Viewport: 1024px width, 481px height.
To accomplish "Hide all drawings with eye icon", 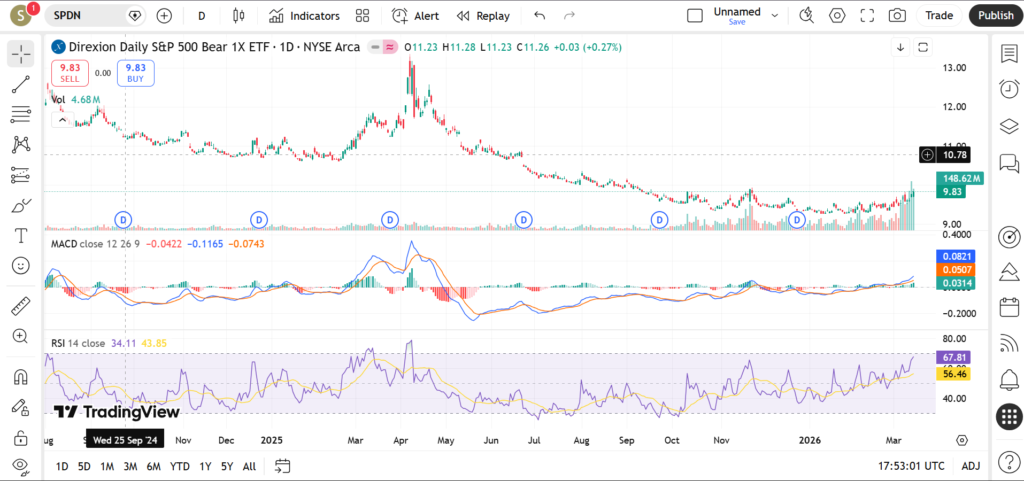I will point(20,464).
